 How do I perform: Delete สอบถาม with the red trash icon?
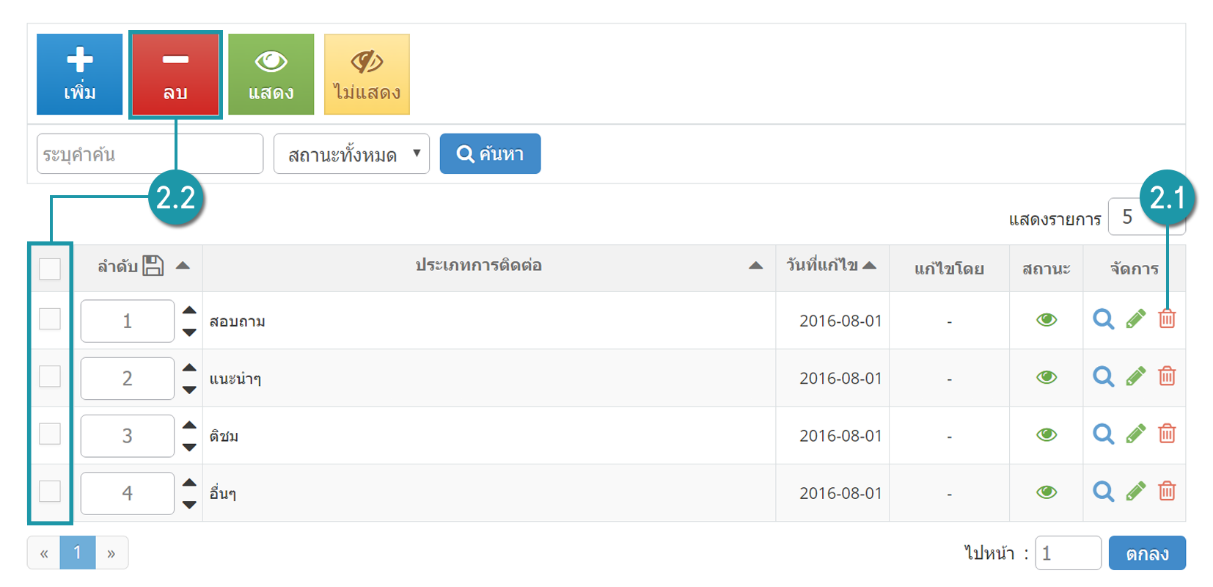point(1167,319)
